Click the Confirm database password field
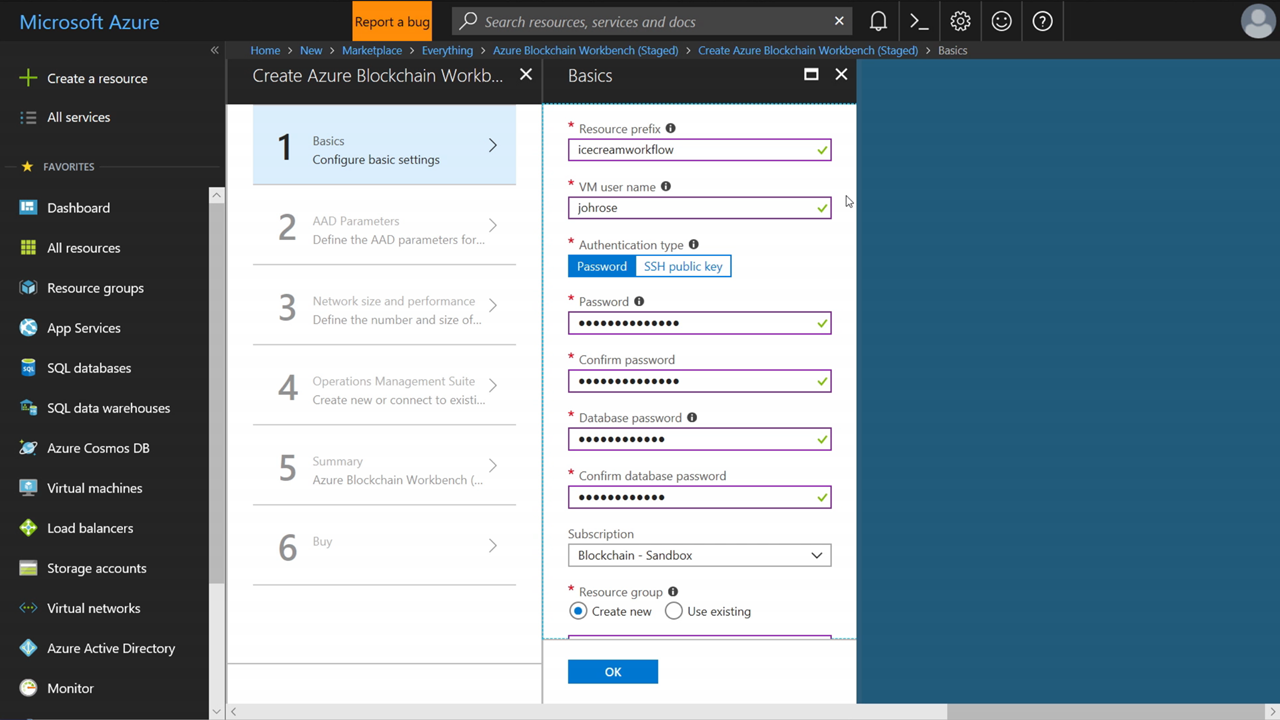The height and width of the screenshot is (720, 1280). [x=699, y=497]
